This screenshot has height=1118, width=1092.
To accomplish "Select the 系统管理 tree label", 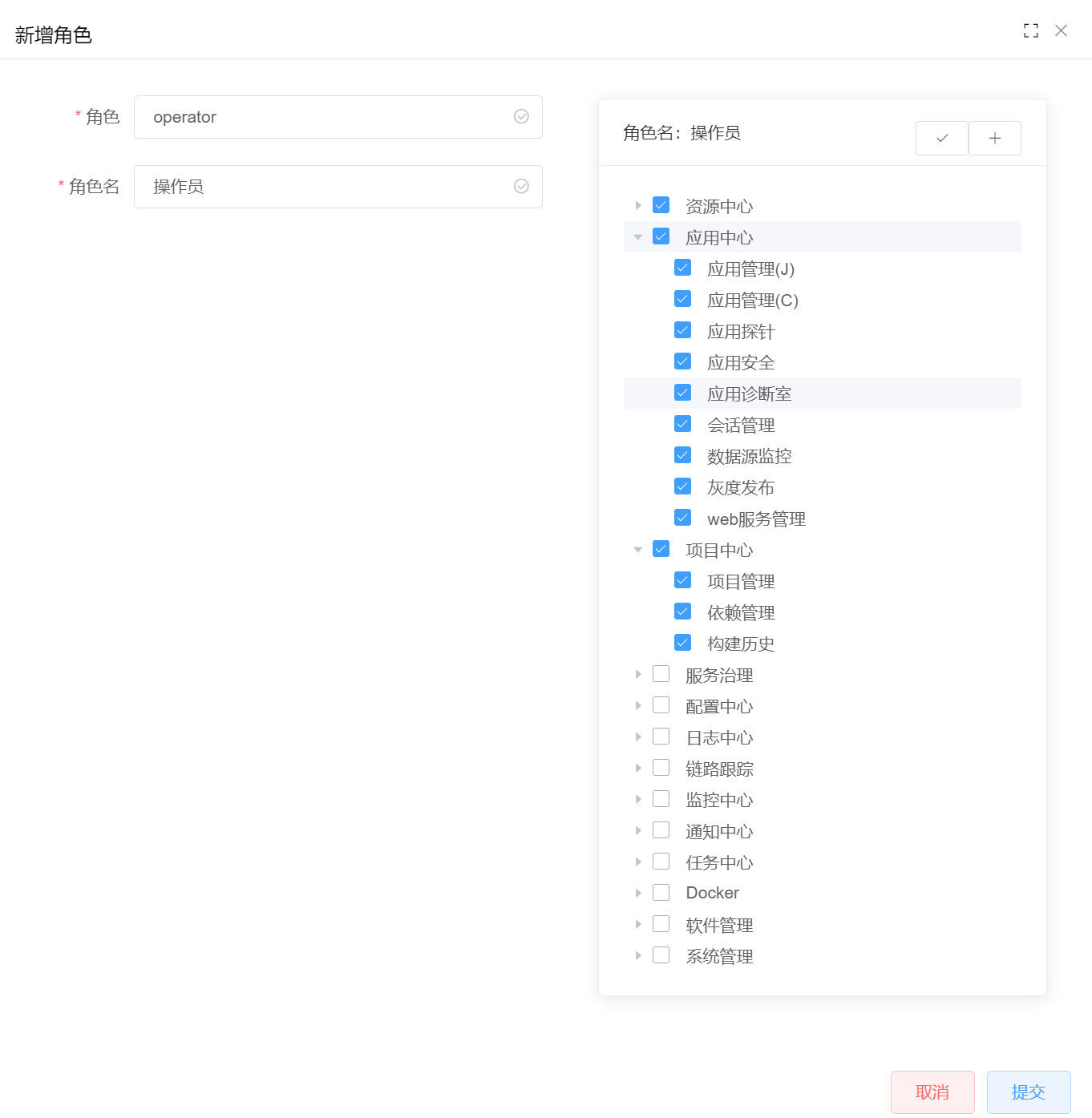I will click(x=719, y=956).
